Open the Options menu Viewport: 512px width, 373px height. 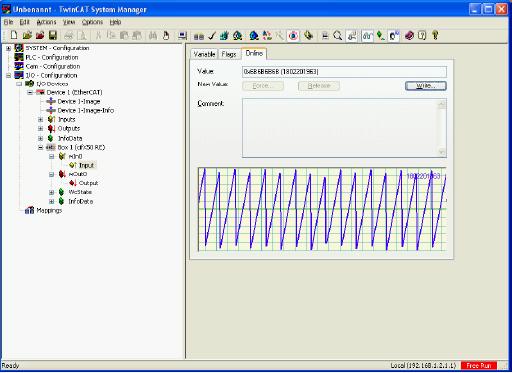[92, 22]
